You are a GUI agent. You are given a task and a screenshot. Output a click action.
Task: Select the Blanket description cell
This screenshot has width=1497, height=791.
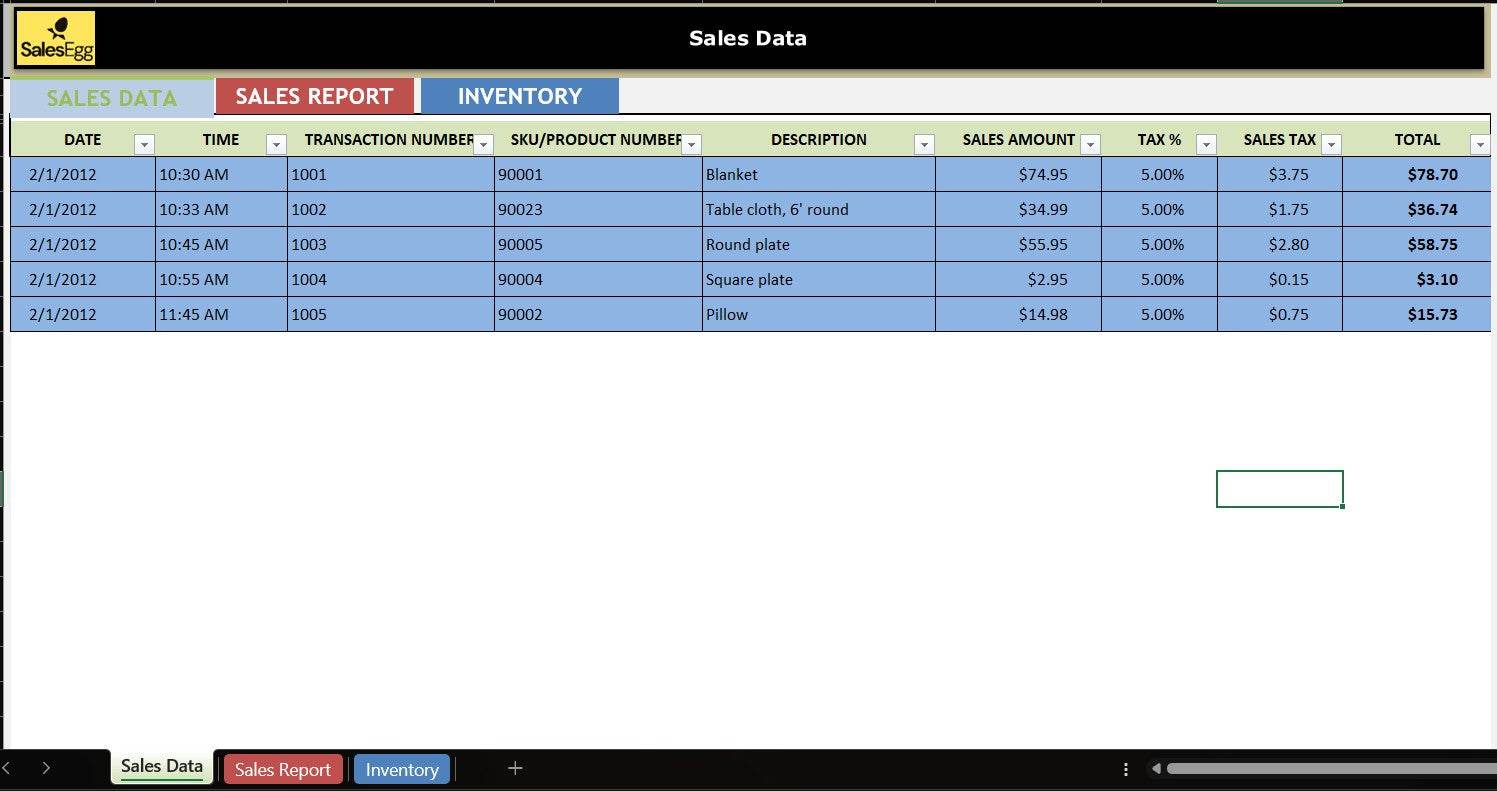point(818,175)
